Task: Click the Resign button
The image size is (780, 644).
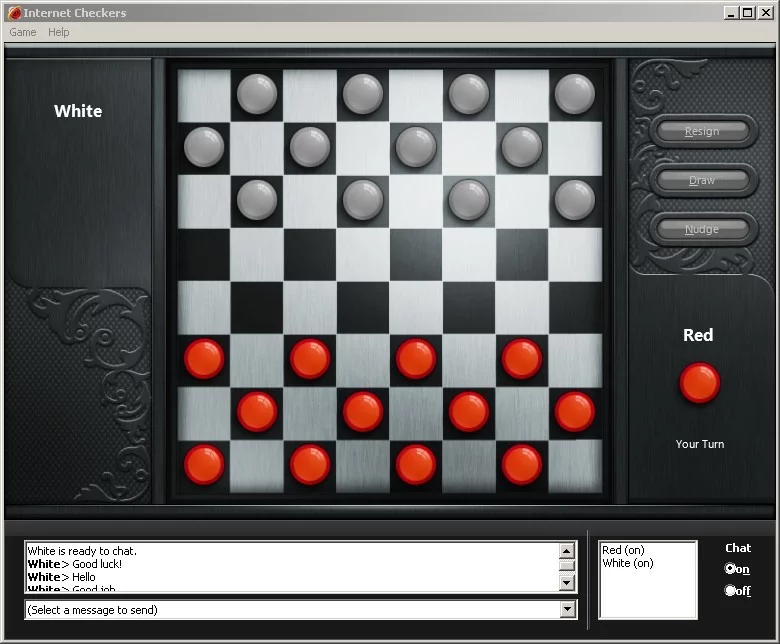Action: pos(702,131)
